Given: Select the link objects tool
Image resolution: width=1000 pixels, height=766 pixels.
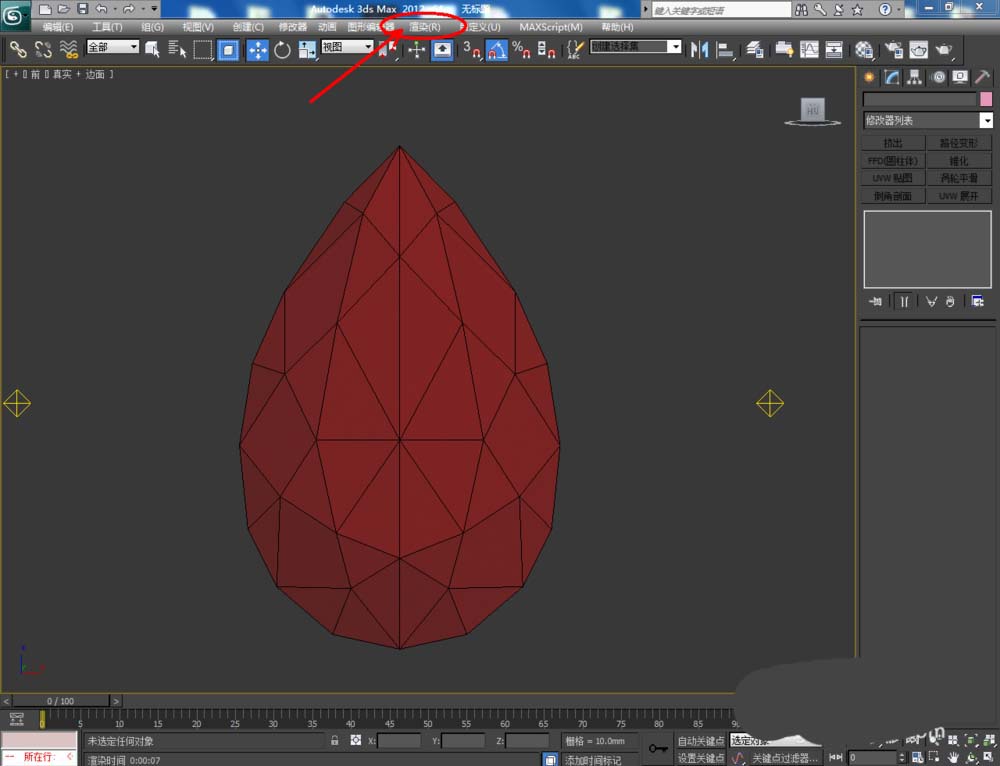Looking at the screenshot, I should tap(18, 49).
